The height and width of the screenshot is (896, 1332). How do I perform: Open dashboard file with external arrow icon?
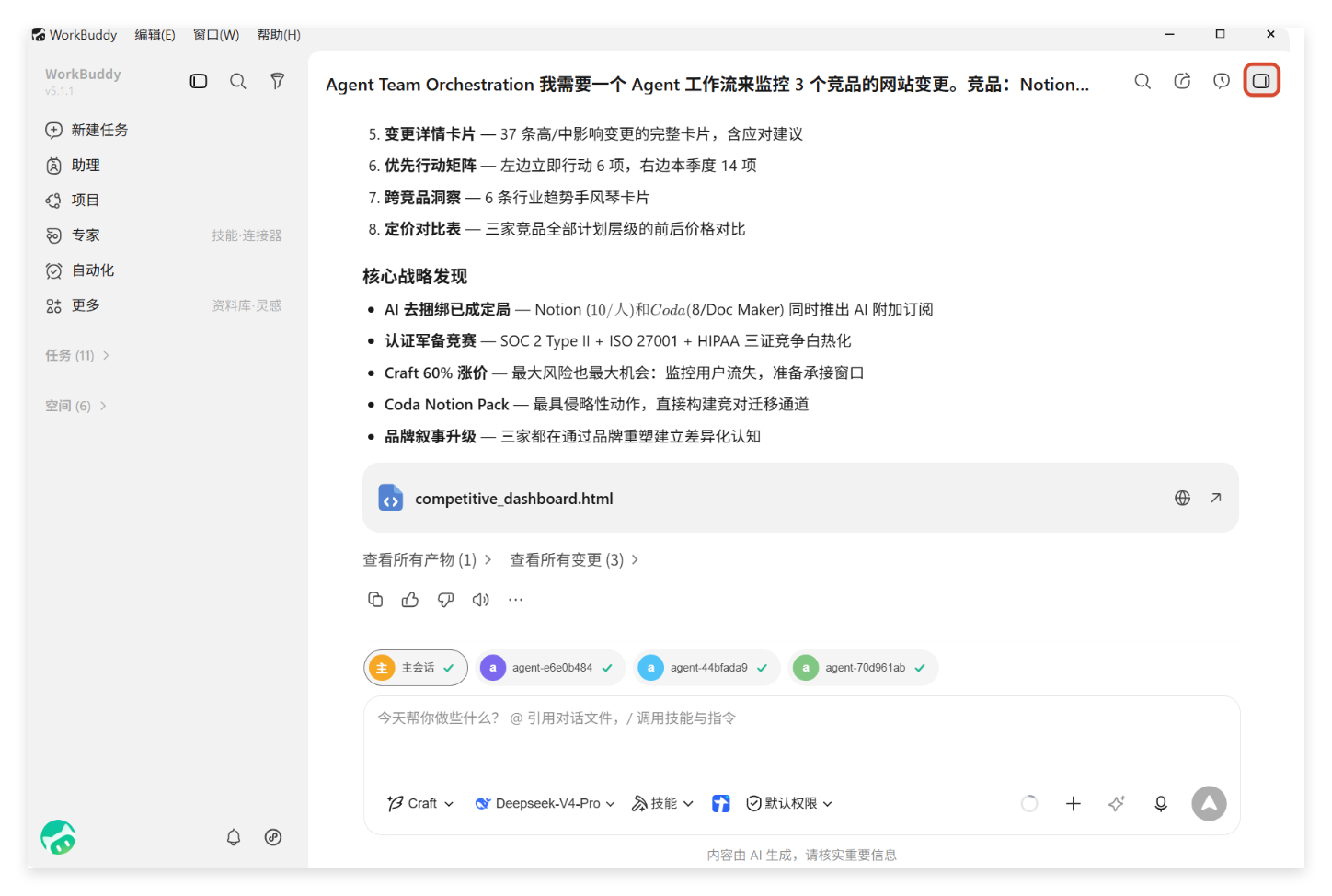point(1215,498)
